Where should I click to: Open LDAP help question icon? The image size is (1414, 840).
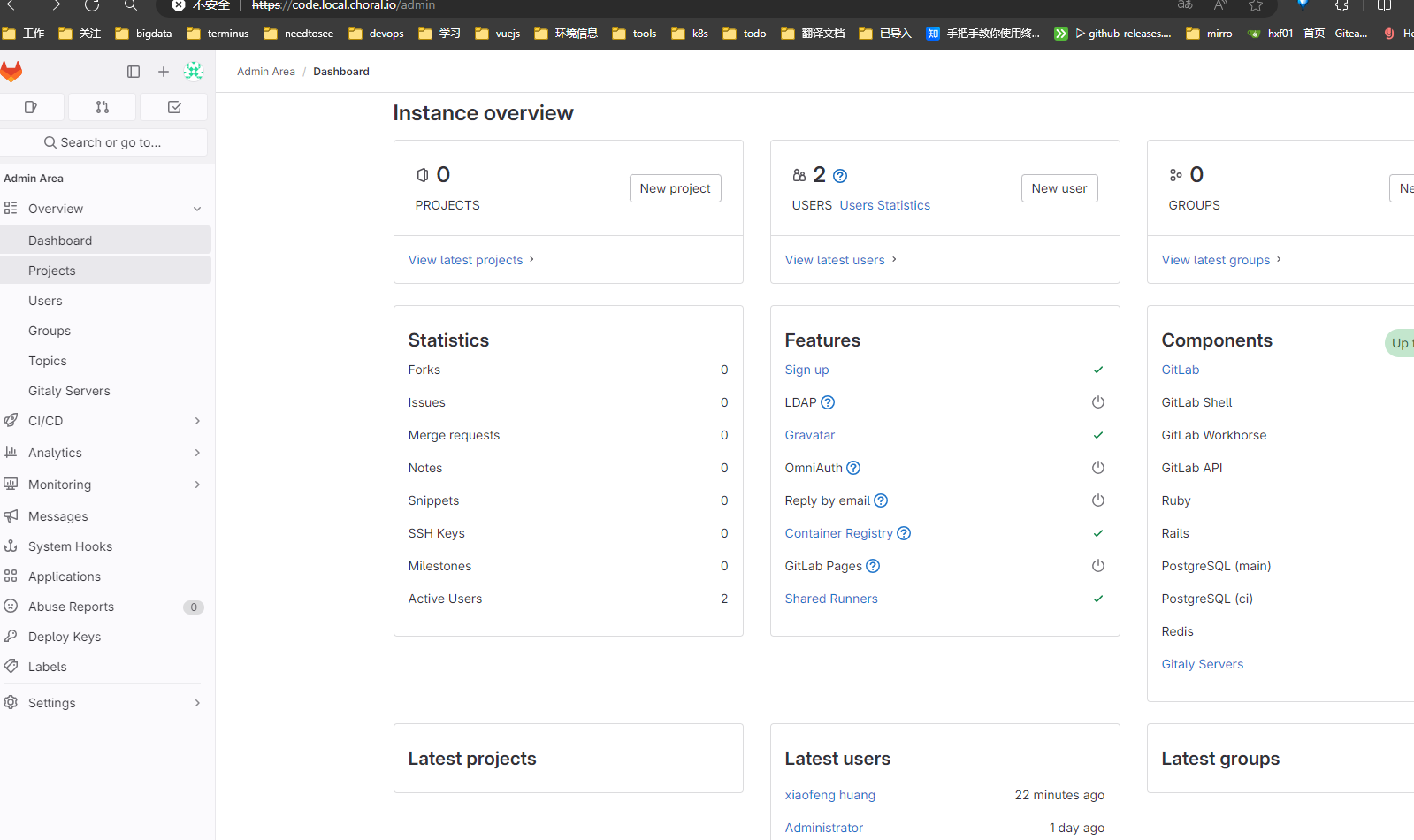828,402
